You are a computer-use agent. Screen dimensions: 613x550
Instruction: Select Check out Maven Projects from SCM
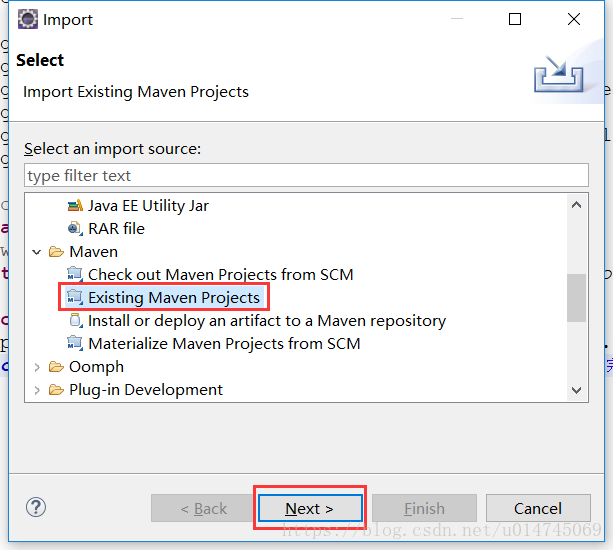coord(221,274)
